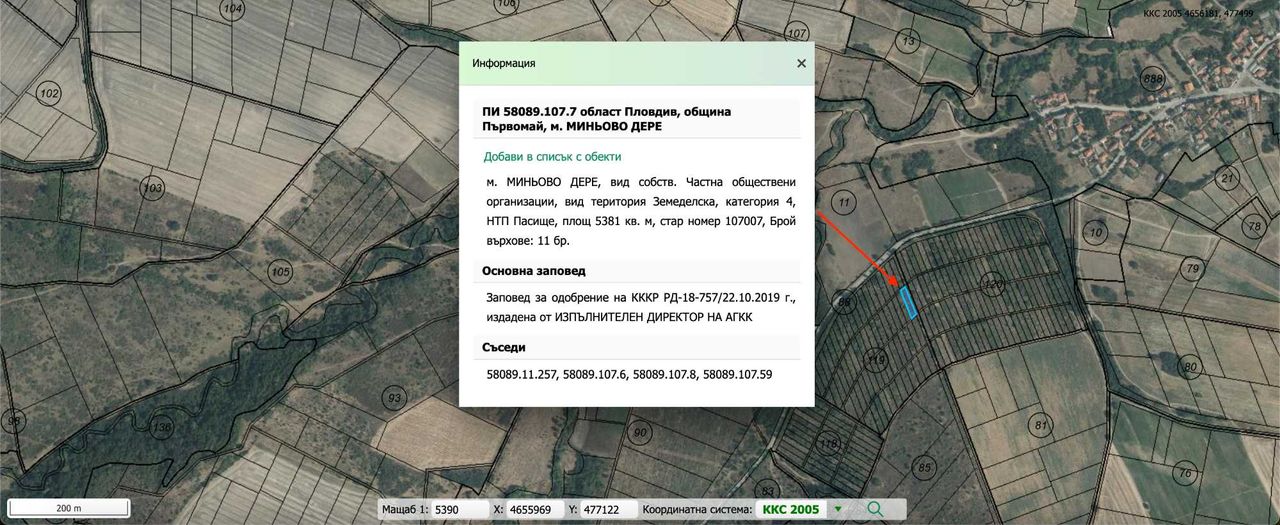Click map block label 107

(x=797, y=33)
